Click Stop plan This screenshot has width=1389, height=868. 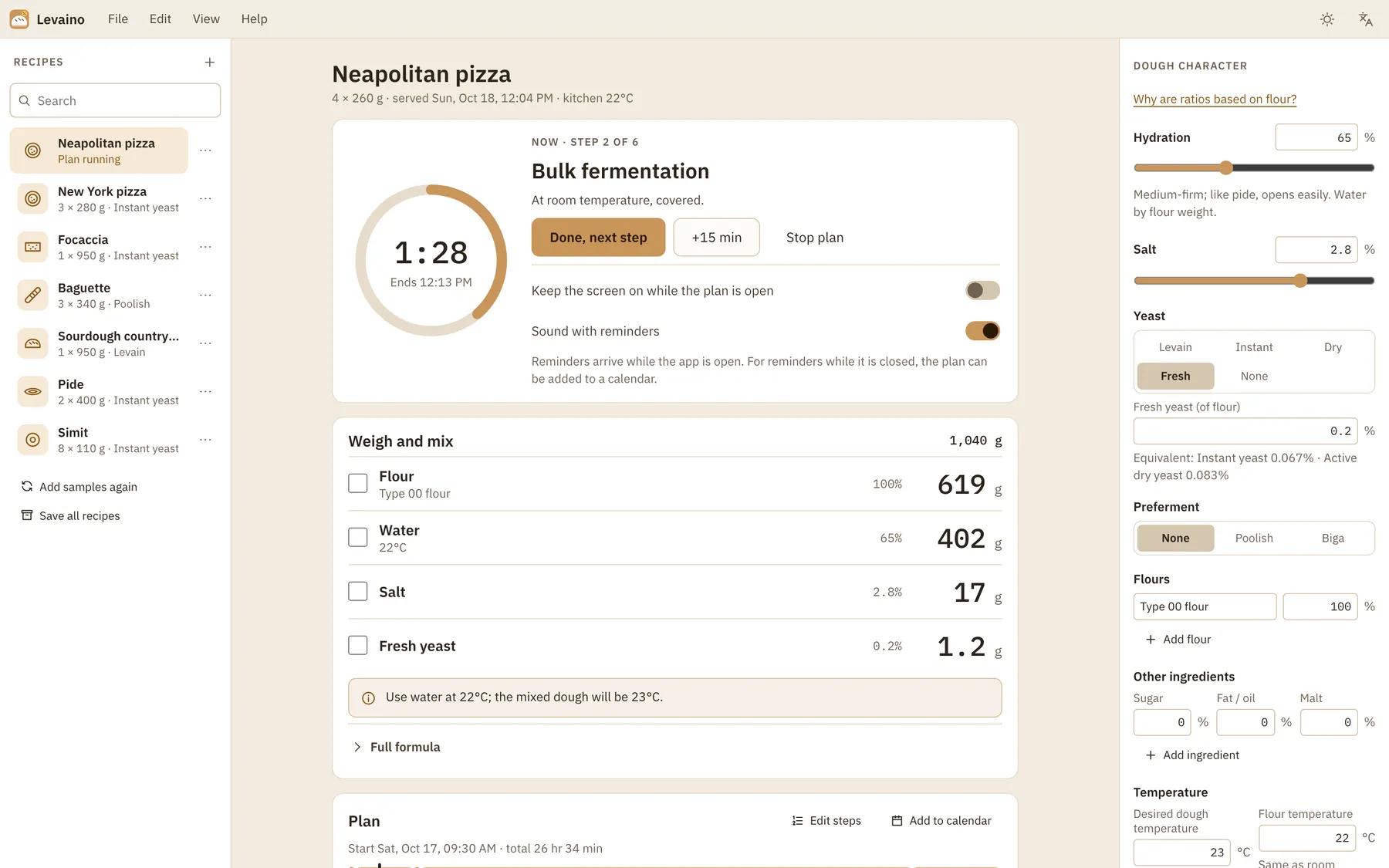[815, 238]
